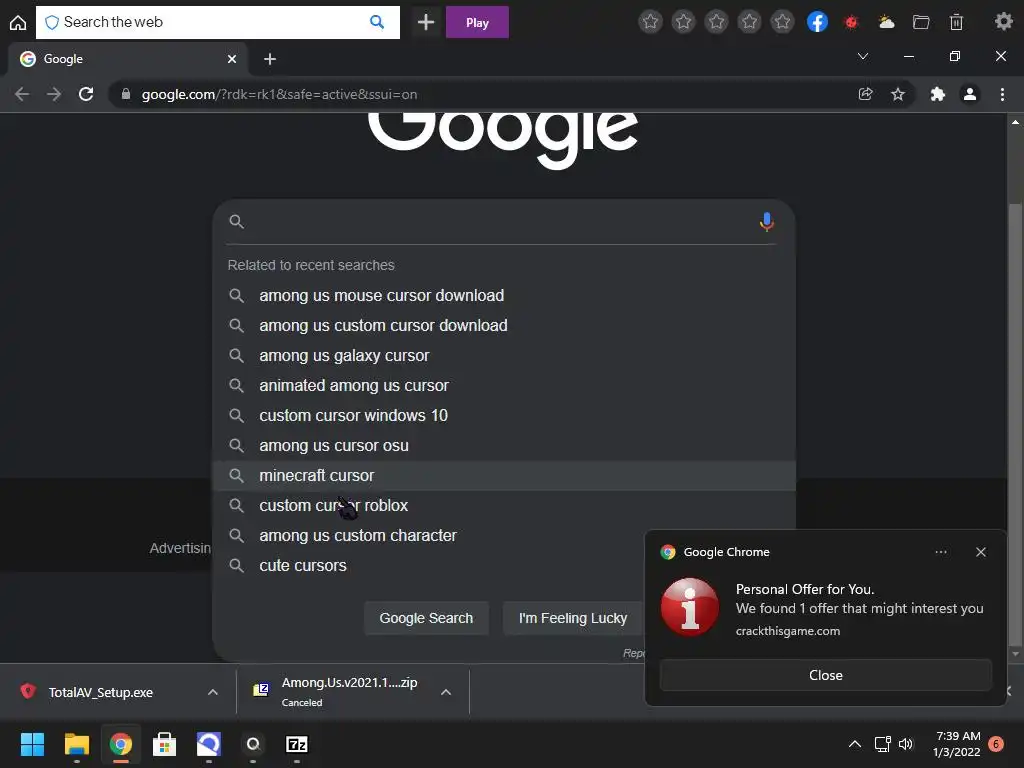This screenshot has width=1024, height=768.
Task: Expand options for TotalAV_Setup.exe download
Action: tap(212, 692)
